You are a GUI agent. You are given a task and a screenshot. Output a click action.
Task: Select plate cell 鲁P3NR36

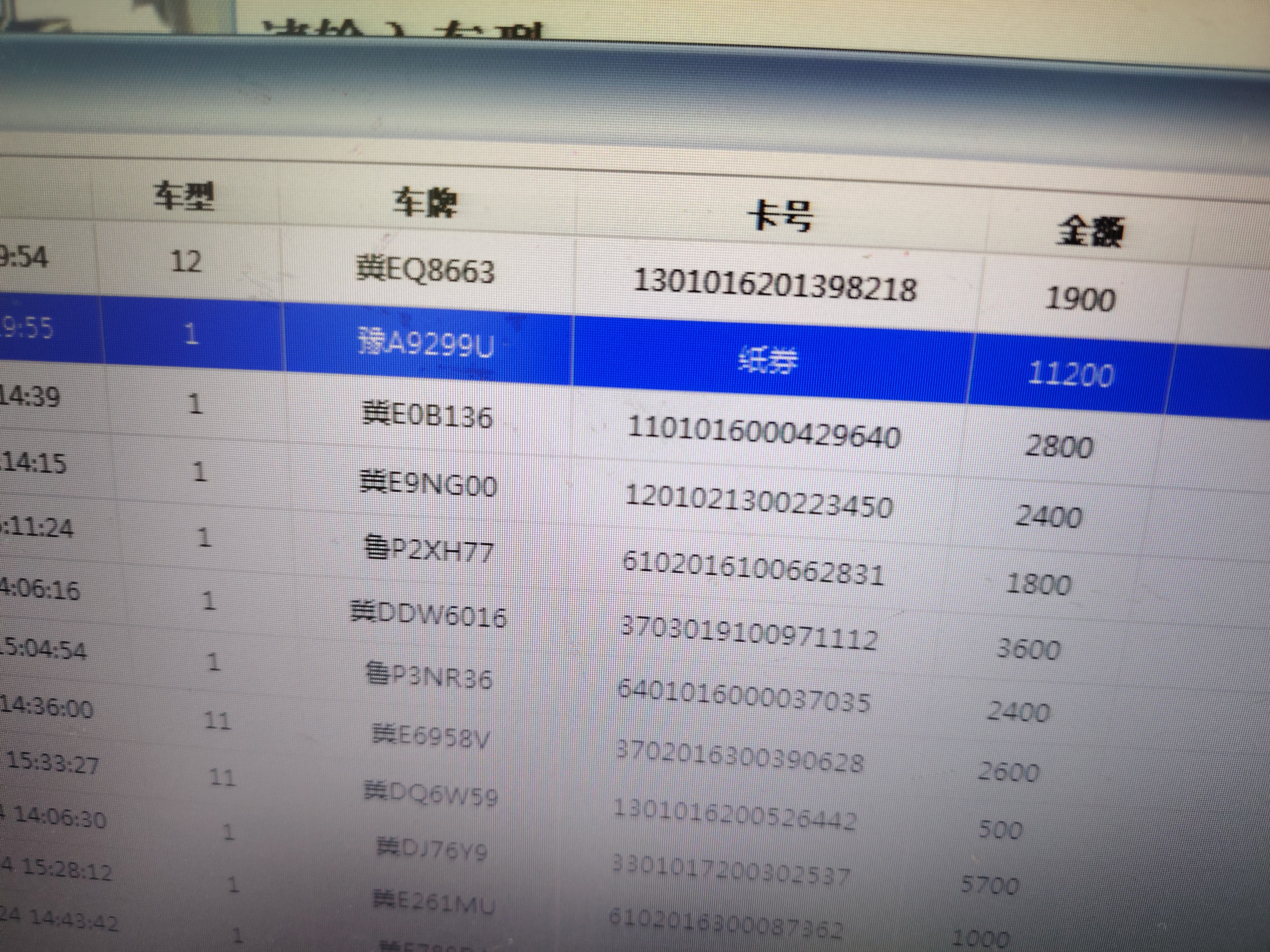pyautogui.click(x=430, y=676)
